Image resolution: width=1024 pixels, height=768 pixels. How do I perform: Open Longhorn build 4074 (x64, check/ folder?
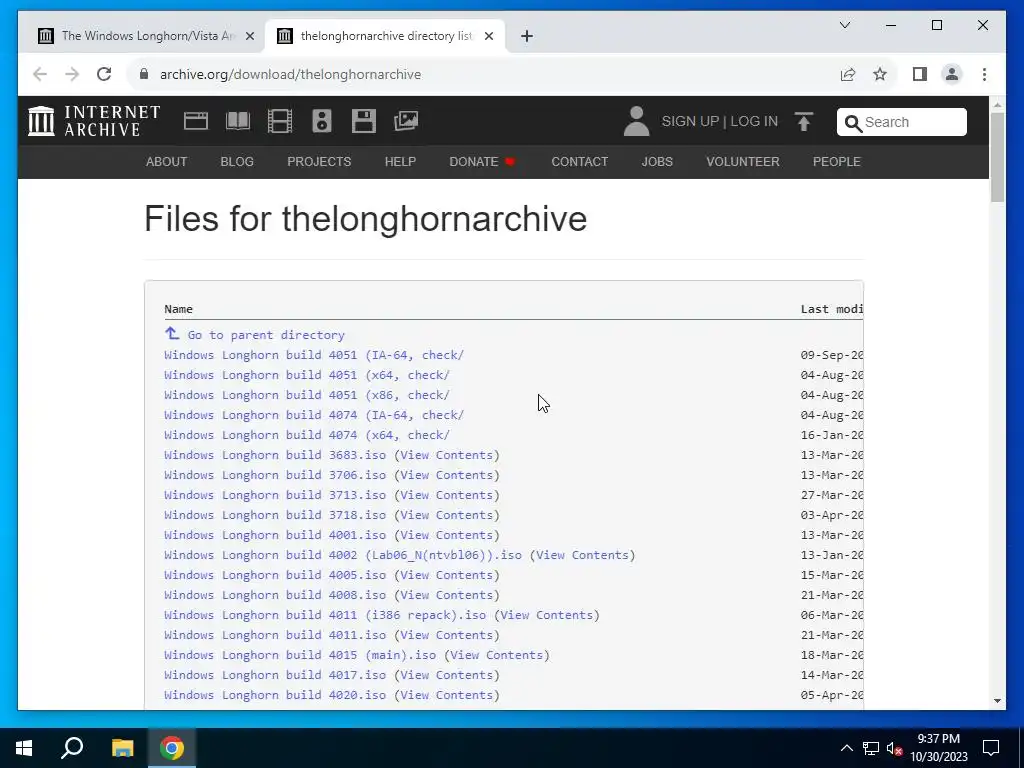307,435
